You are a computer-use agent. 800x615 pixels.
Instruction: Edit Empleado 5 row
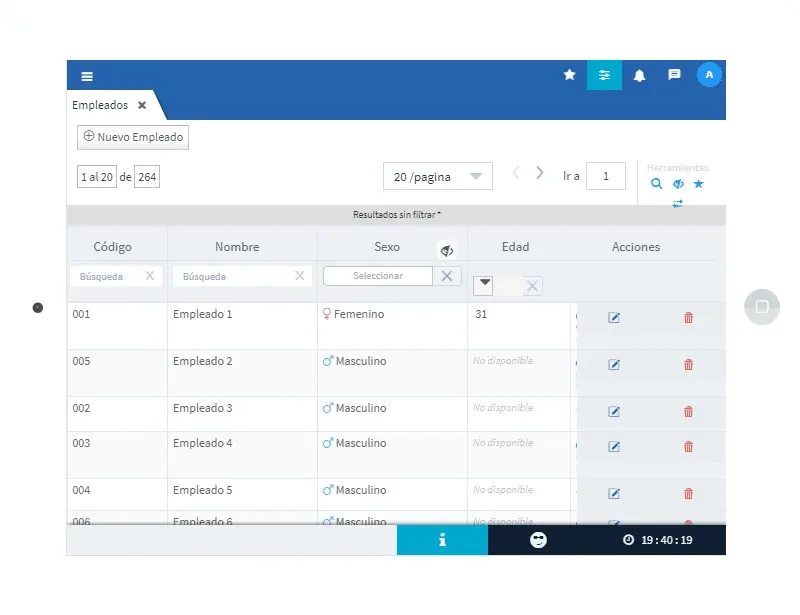tap(614, 494)
